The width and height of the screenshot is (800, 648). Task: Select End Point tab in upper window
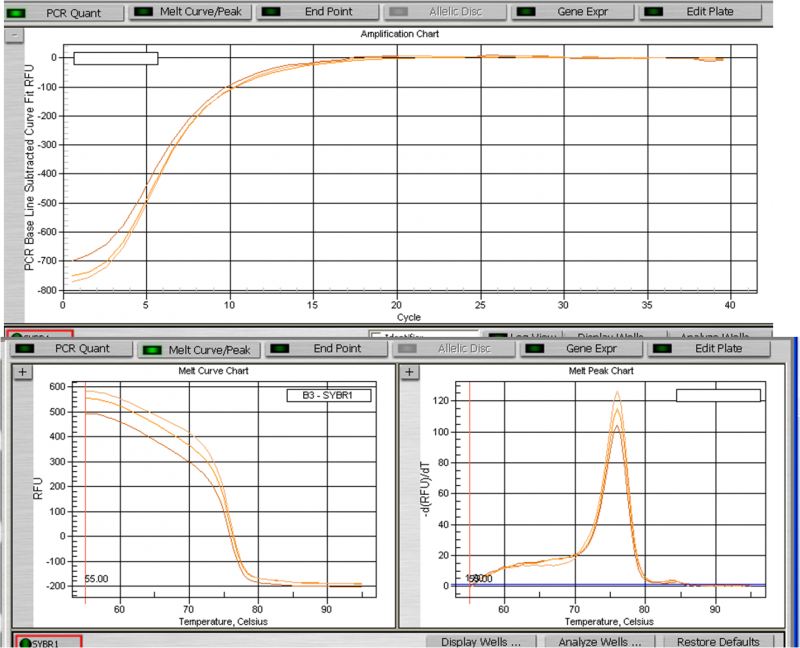tap(318, 12)
